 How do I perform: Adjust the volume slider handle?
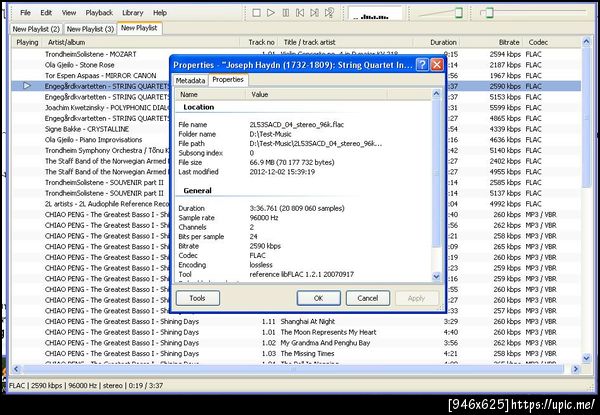coord(458,13)
